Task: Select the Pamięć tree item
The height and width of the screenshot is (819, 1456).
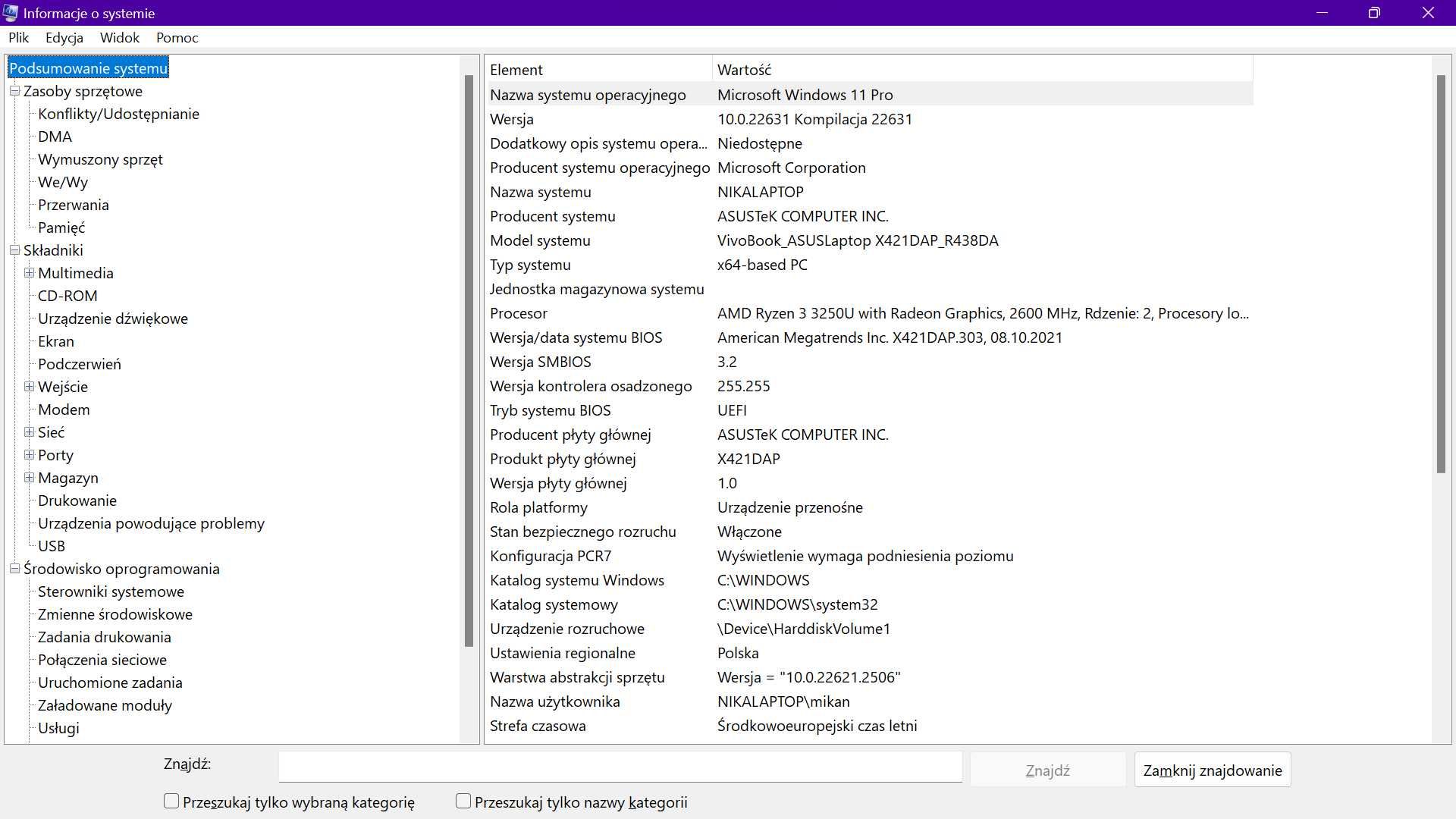Action: (61, 227)
